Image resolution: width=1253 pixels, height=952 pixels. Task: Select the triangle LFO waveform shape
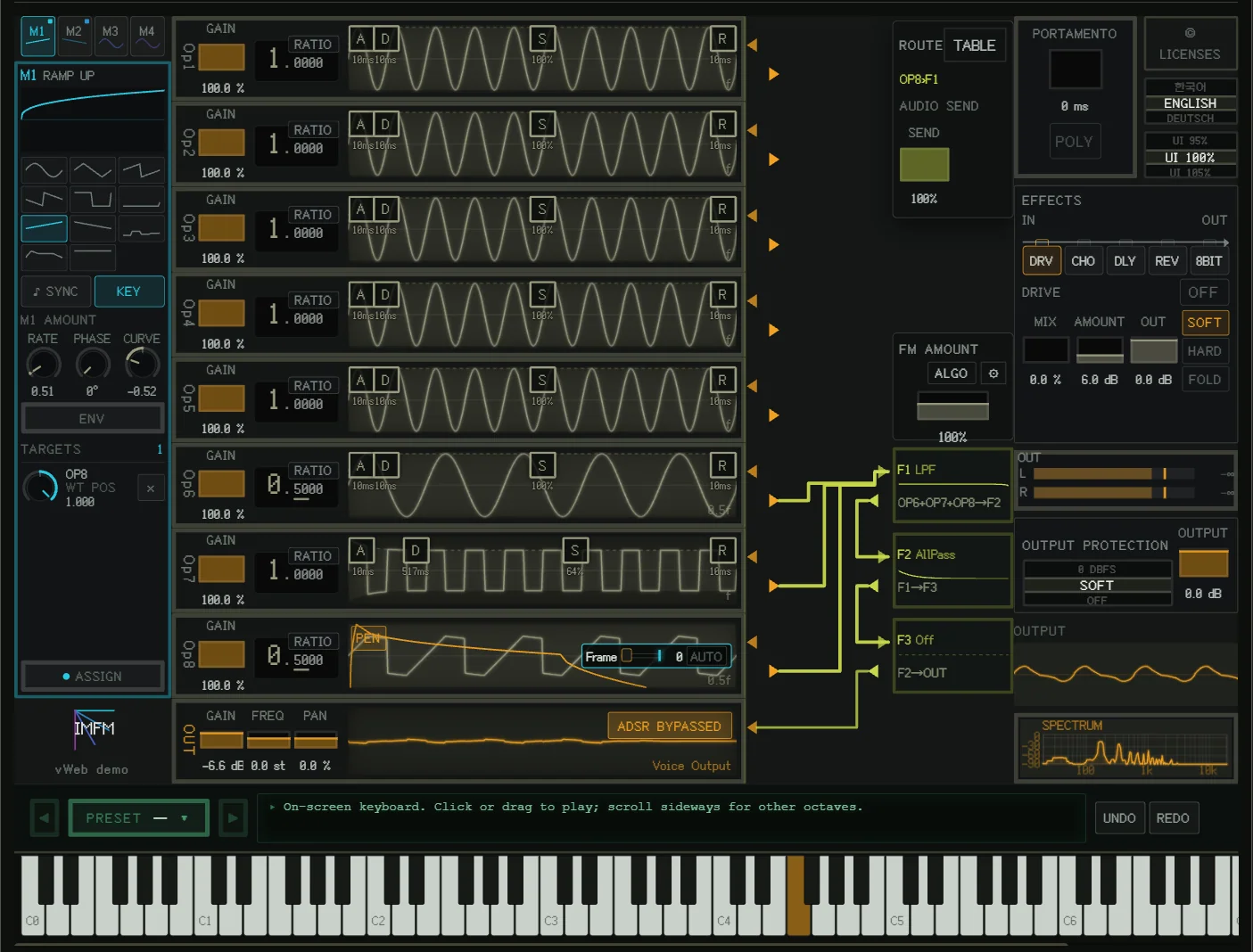click(92, 169)
